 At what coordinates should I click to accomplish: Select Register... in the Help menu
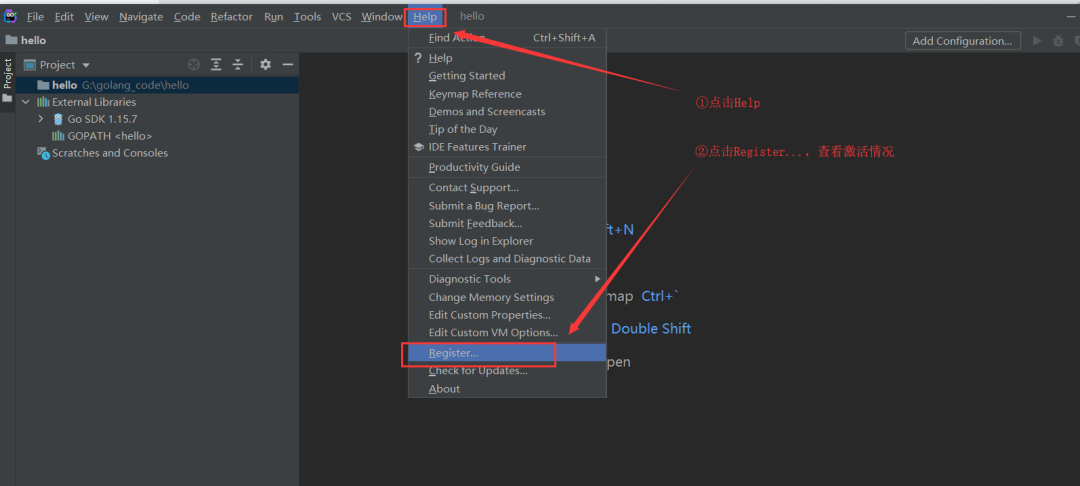pos(454,353)
